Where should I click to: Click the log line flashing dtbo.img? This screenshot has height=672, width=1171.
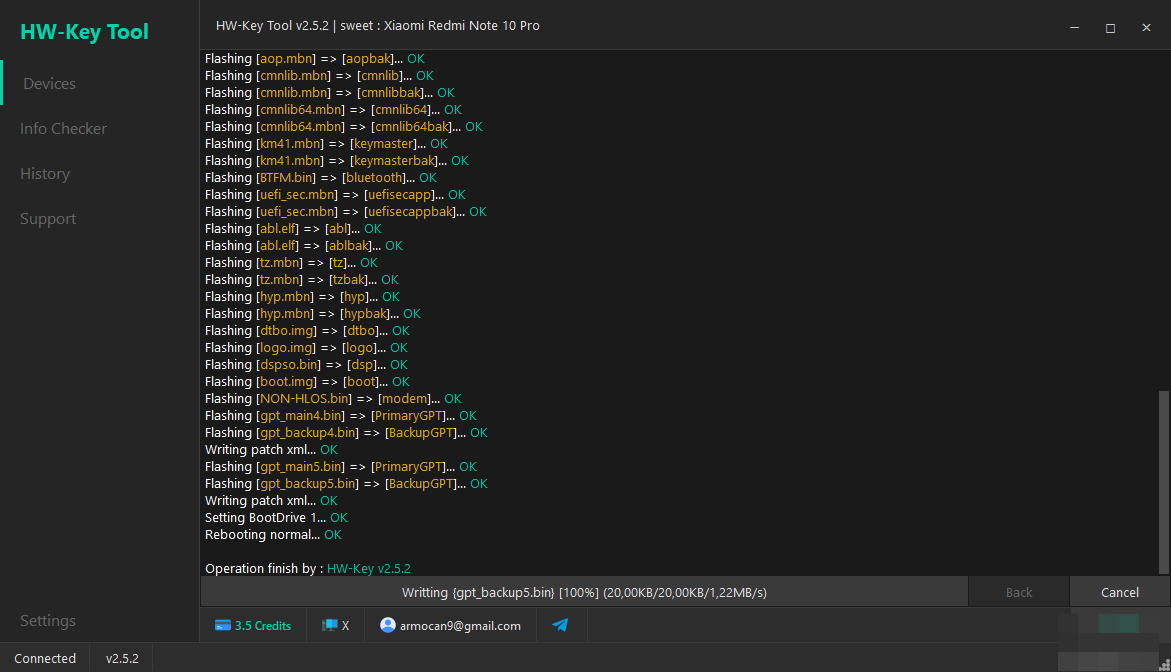(307, 331)
